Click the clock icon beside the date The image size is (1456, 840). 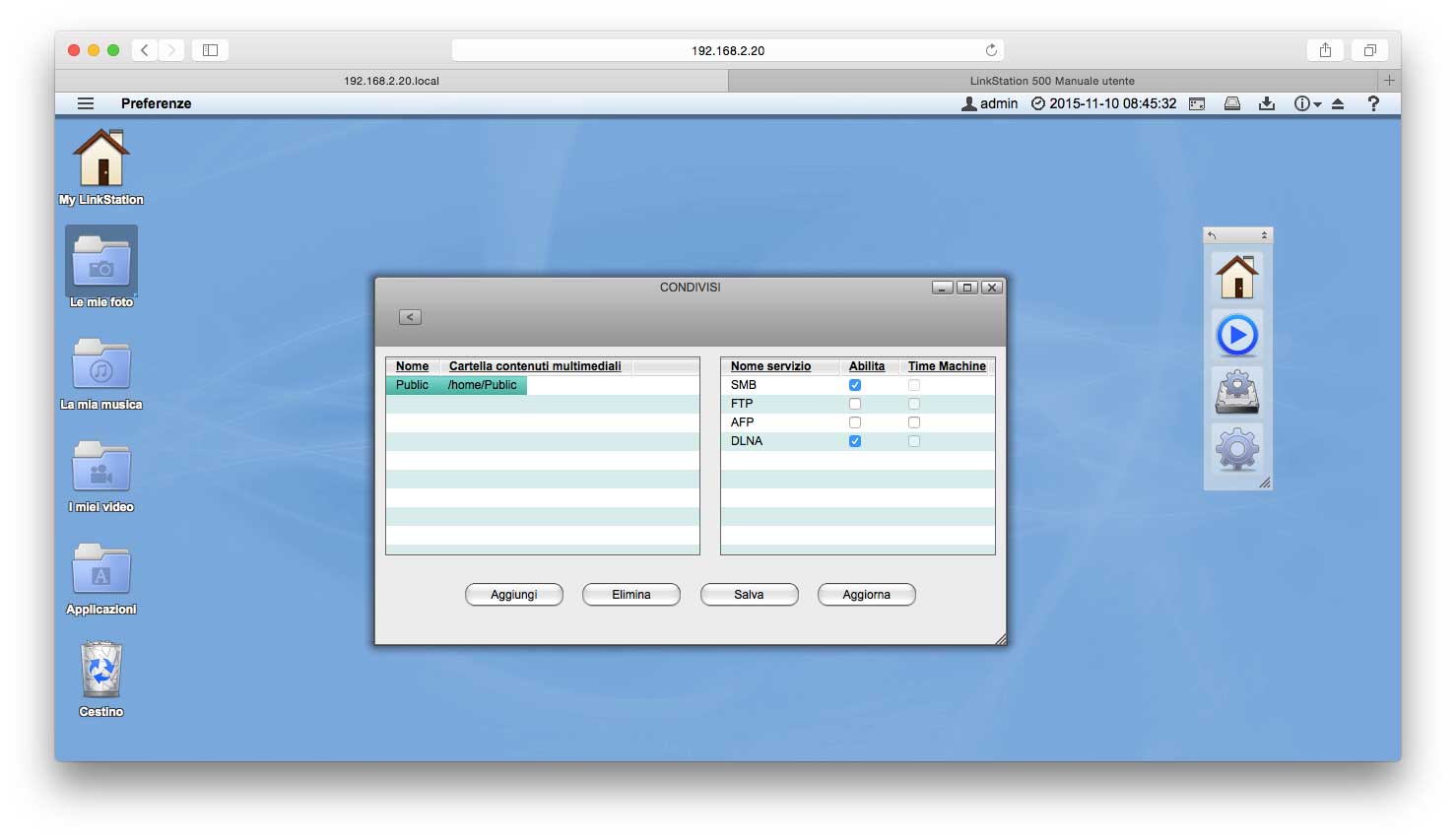coord(1038,103)
